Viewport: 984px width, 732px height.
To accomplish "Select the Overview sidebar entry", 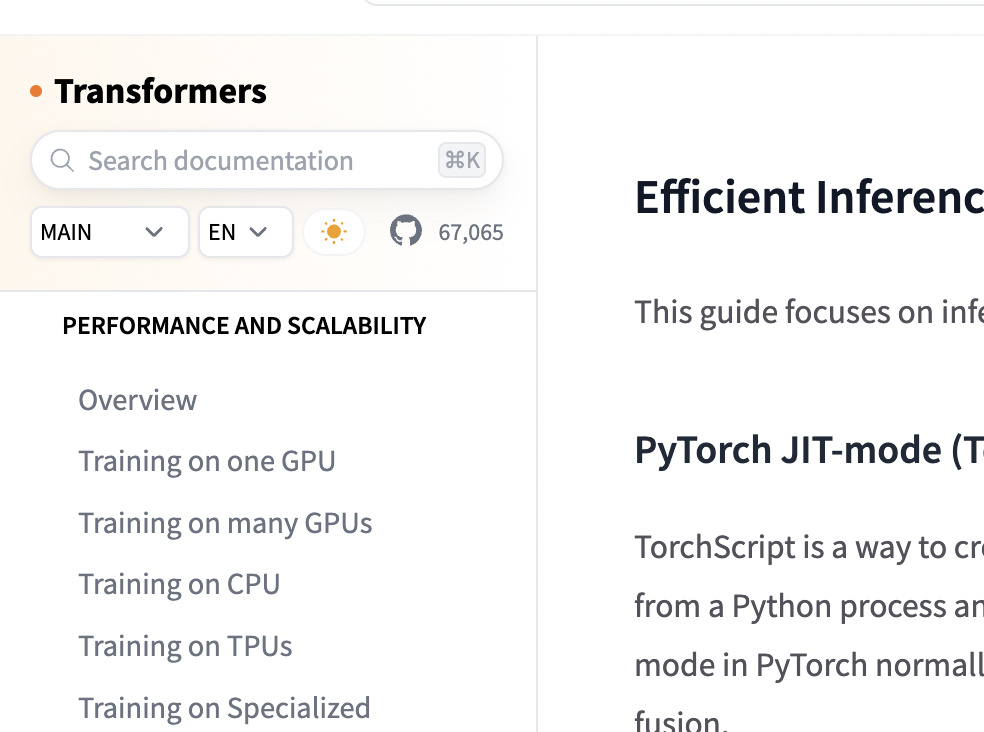I will click(x=137, y=399).
